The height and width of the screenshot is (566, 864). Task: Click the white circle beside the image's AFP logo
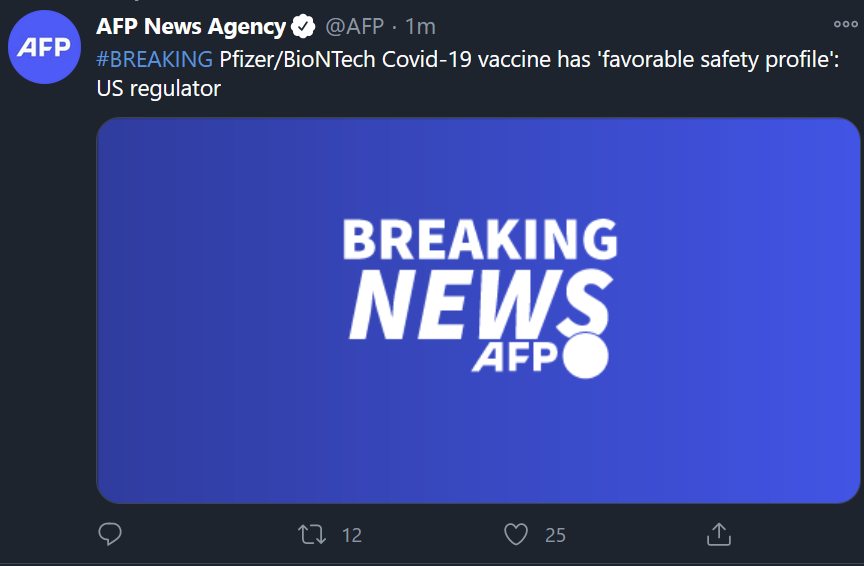pyautogui.click(x=585, y=356)
